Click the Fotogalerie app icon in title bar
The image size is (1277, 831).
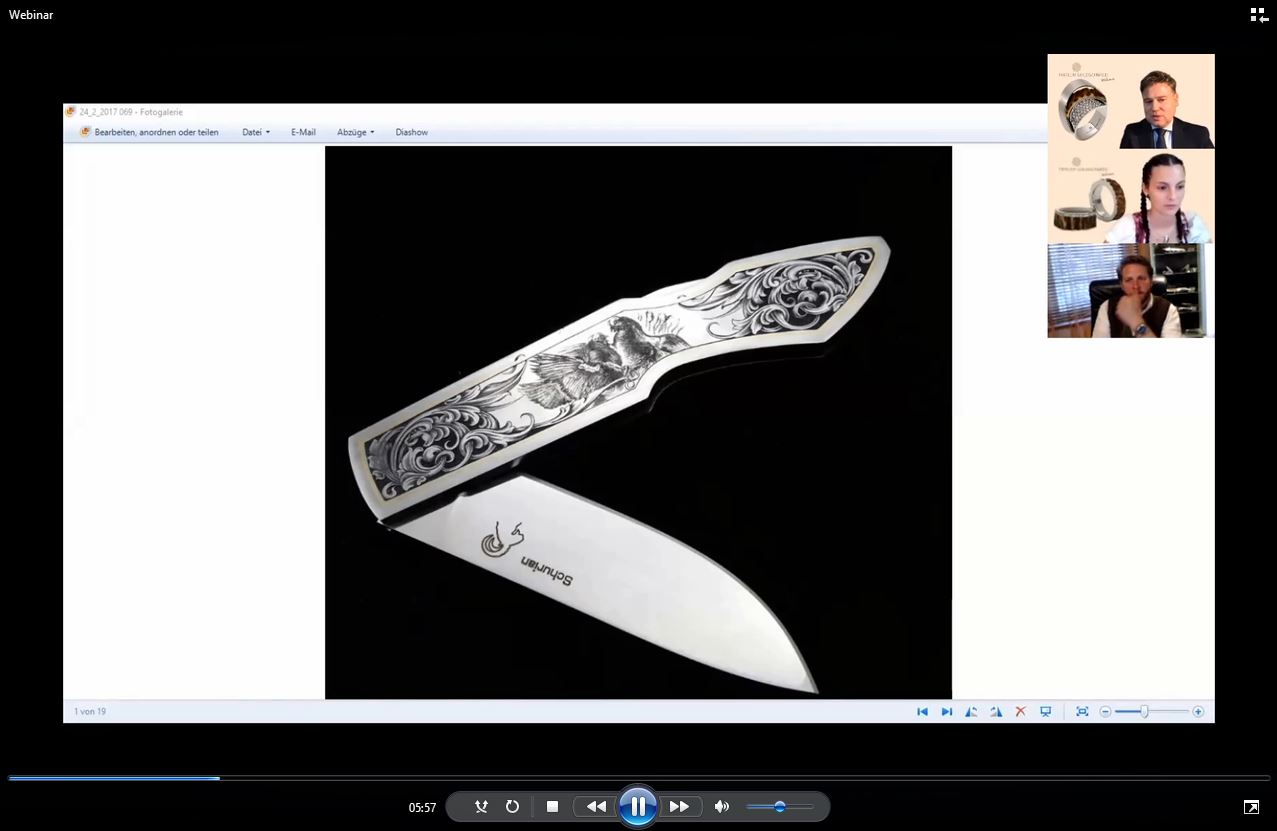point(71,112)
